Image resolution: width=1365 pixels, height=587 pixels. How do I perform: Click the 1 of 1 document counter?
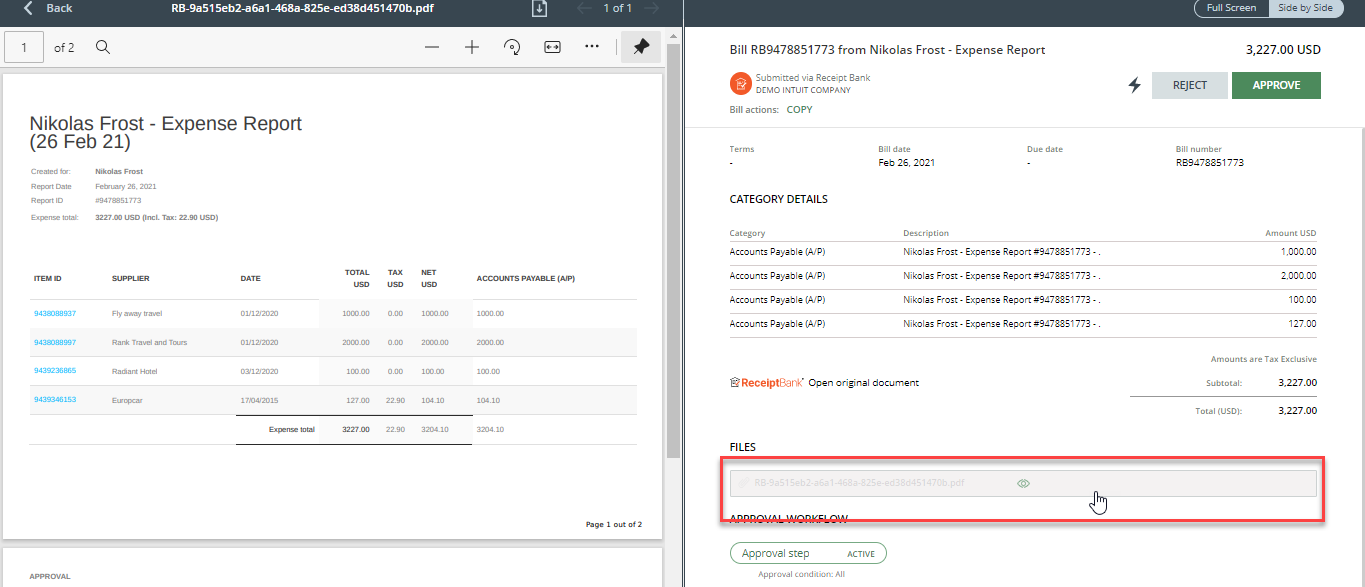617,8
